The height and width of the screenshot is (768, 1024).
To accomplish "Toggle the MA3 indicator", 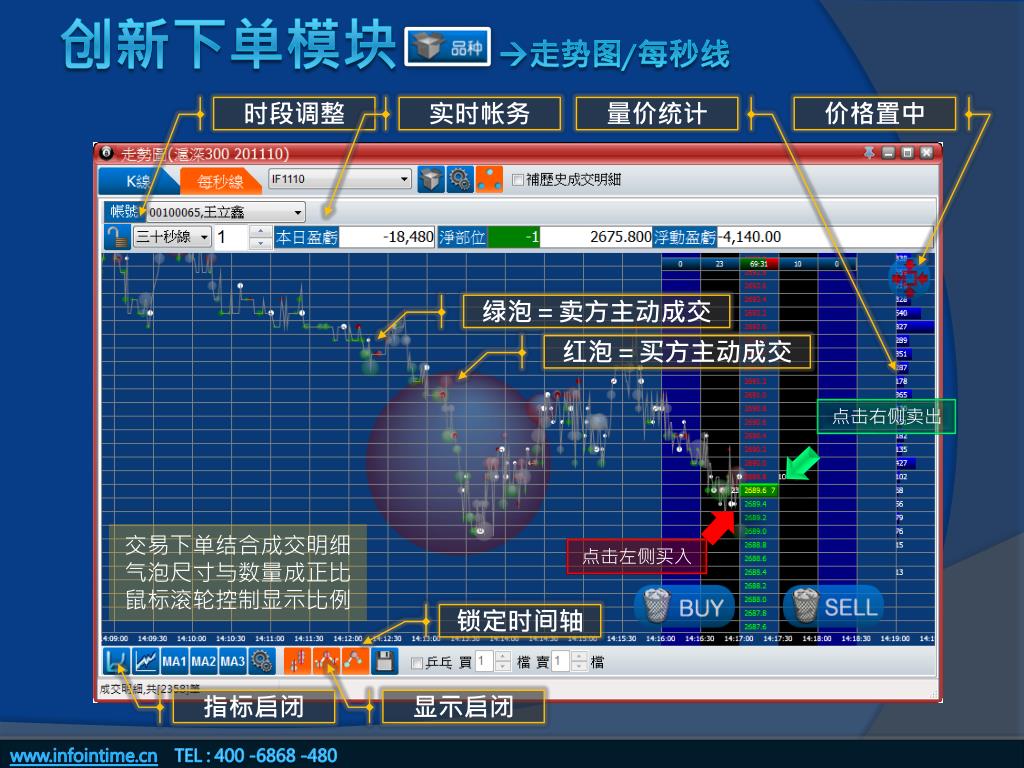I will [232, 662].
